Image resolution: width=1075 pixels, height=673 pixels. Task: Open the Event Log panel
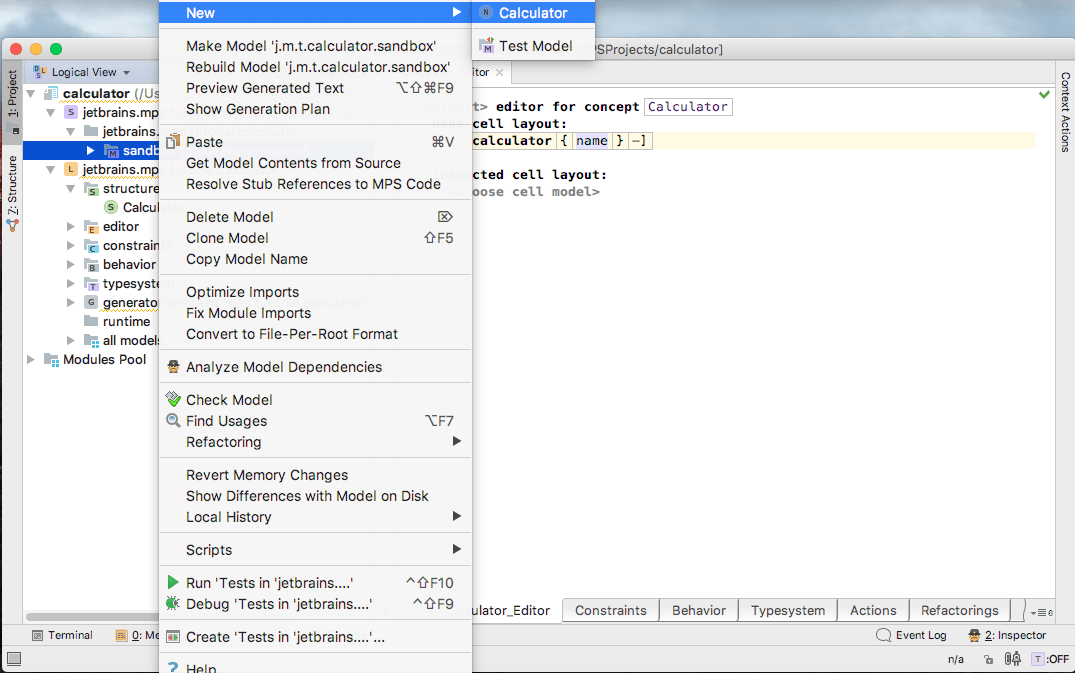coord(911,635)
